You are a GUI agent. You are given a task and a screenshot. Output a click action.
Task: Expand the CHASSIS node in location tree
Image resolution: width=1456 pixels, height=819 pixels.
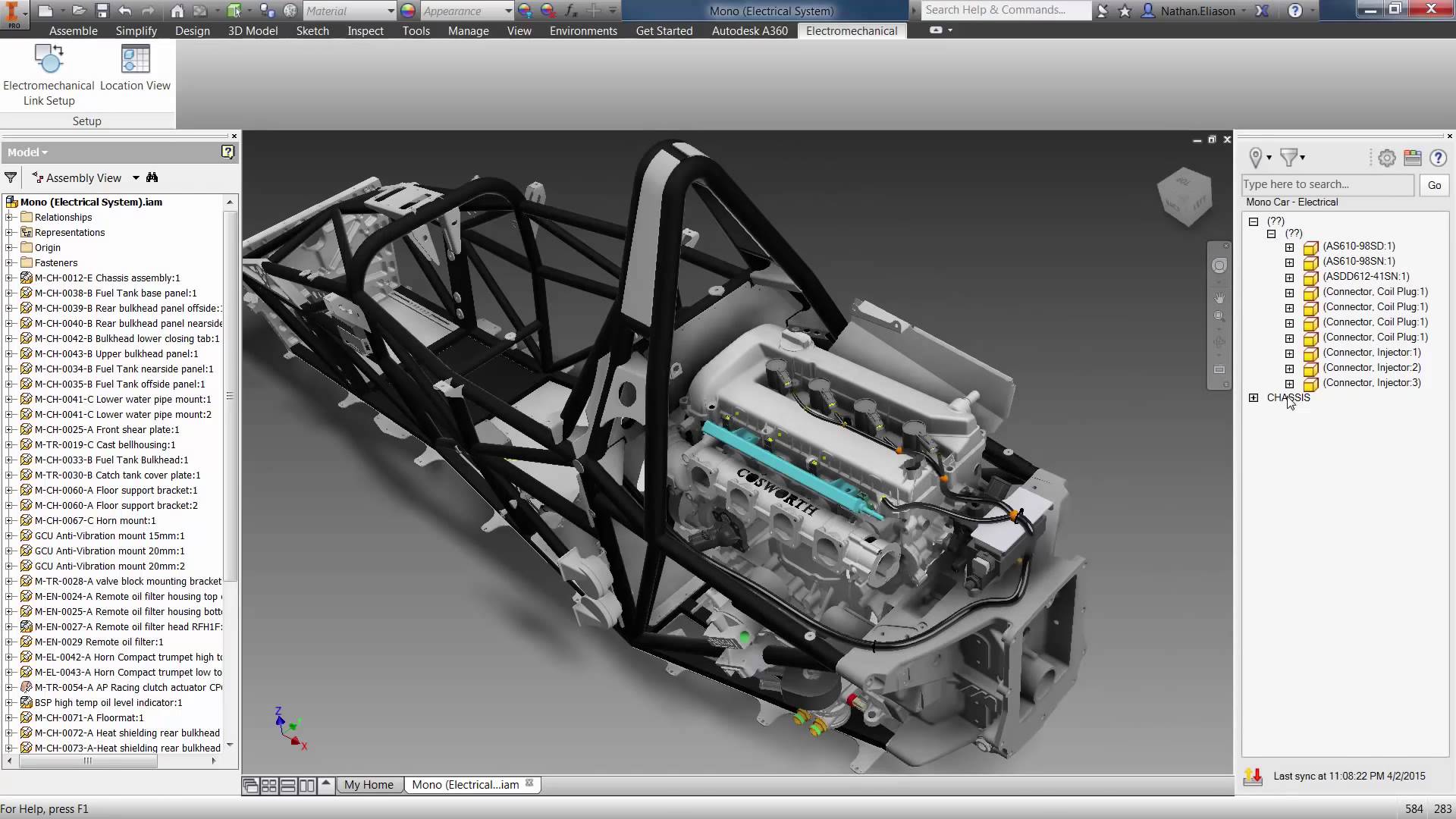(x=1254, y=397)
